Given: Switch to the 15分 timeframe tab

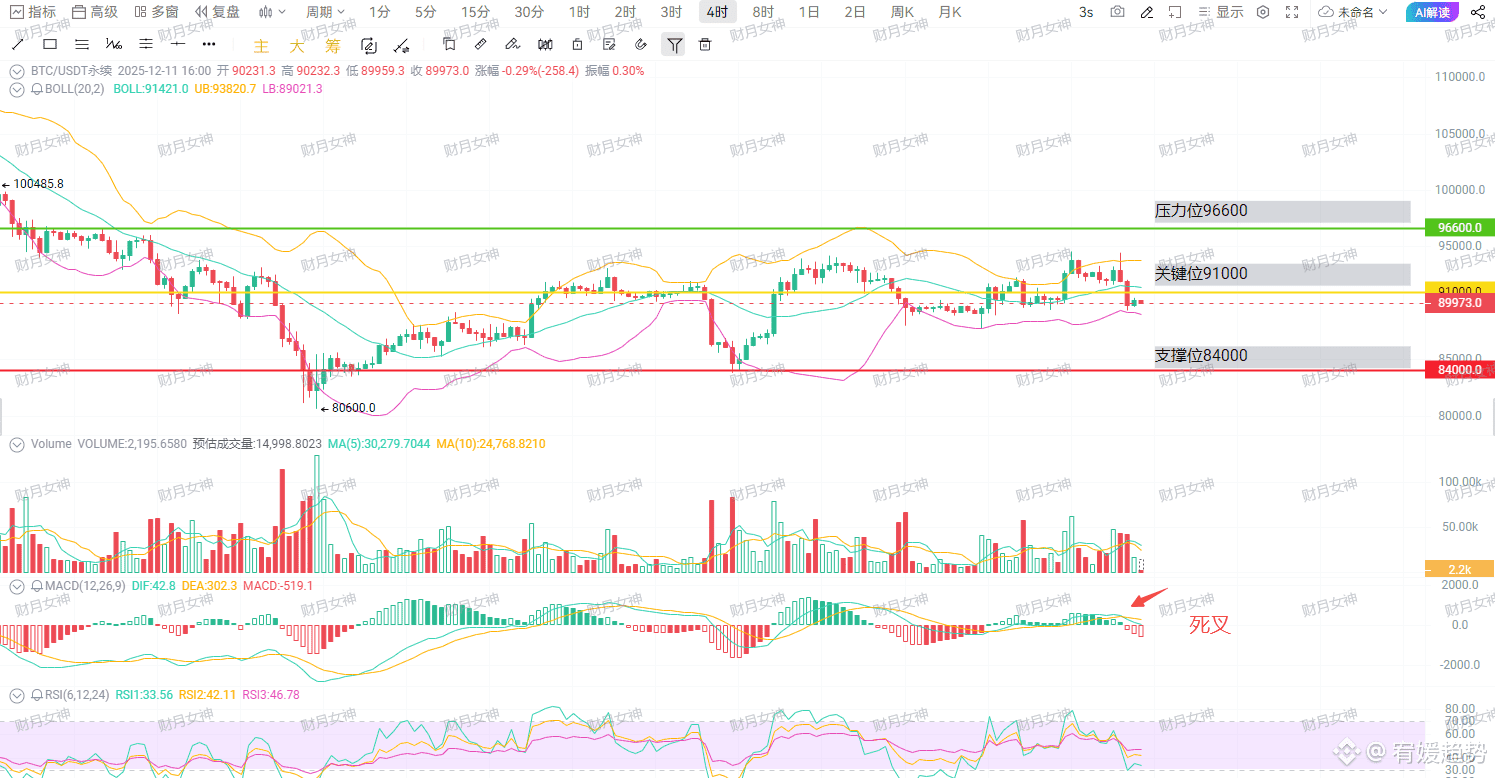Looking at the screenshot, I should click(475, 12).
